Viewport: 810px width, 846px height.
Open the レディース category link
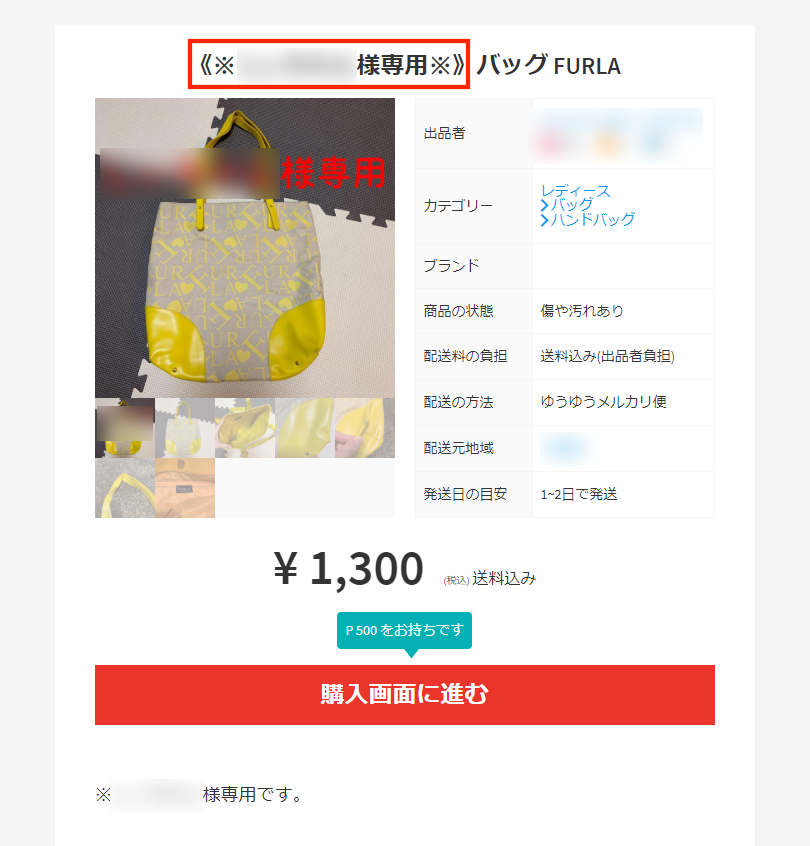[x=575, y=191]
